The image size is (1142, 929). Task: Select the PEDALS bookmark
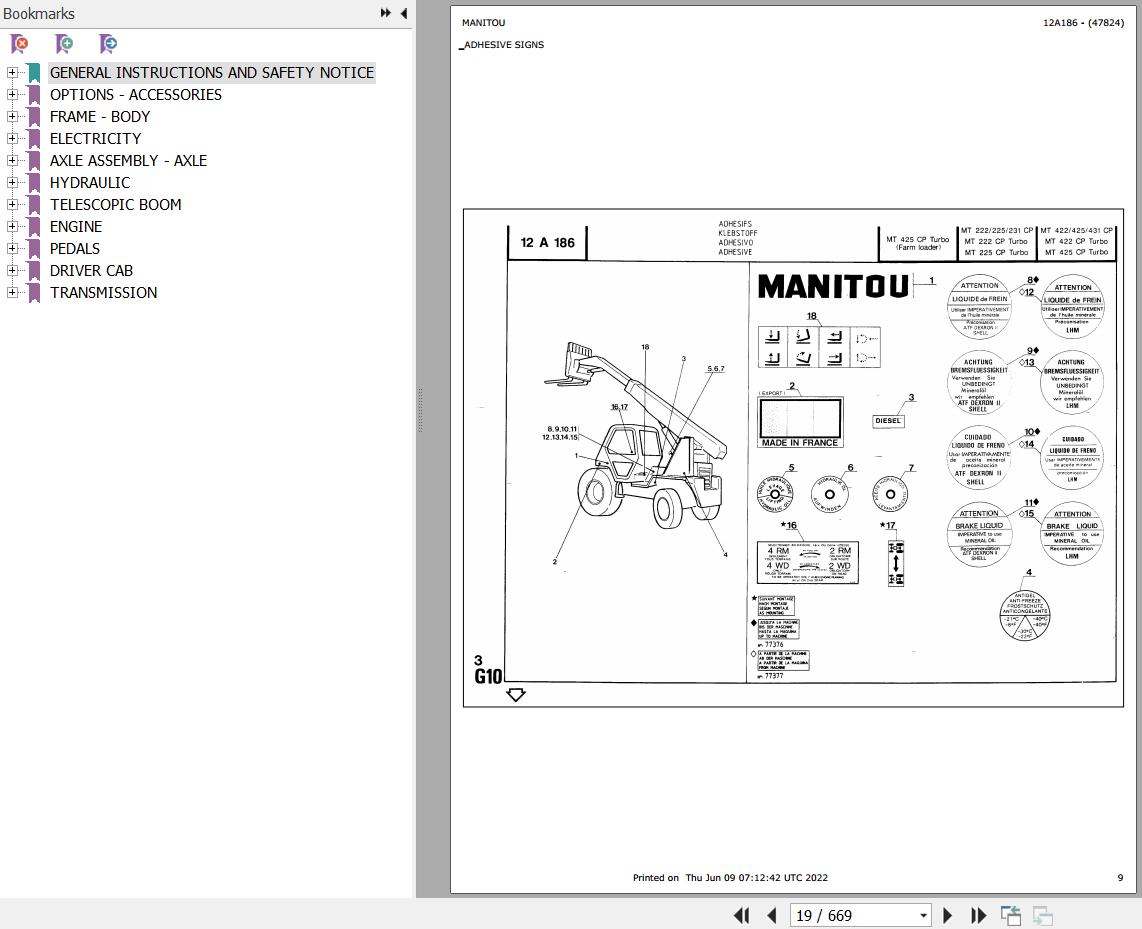click(74, 248)
